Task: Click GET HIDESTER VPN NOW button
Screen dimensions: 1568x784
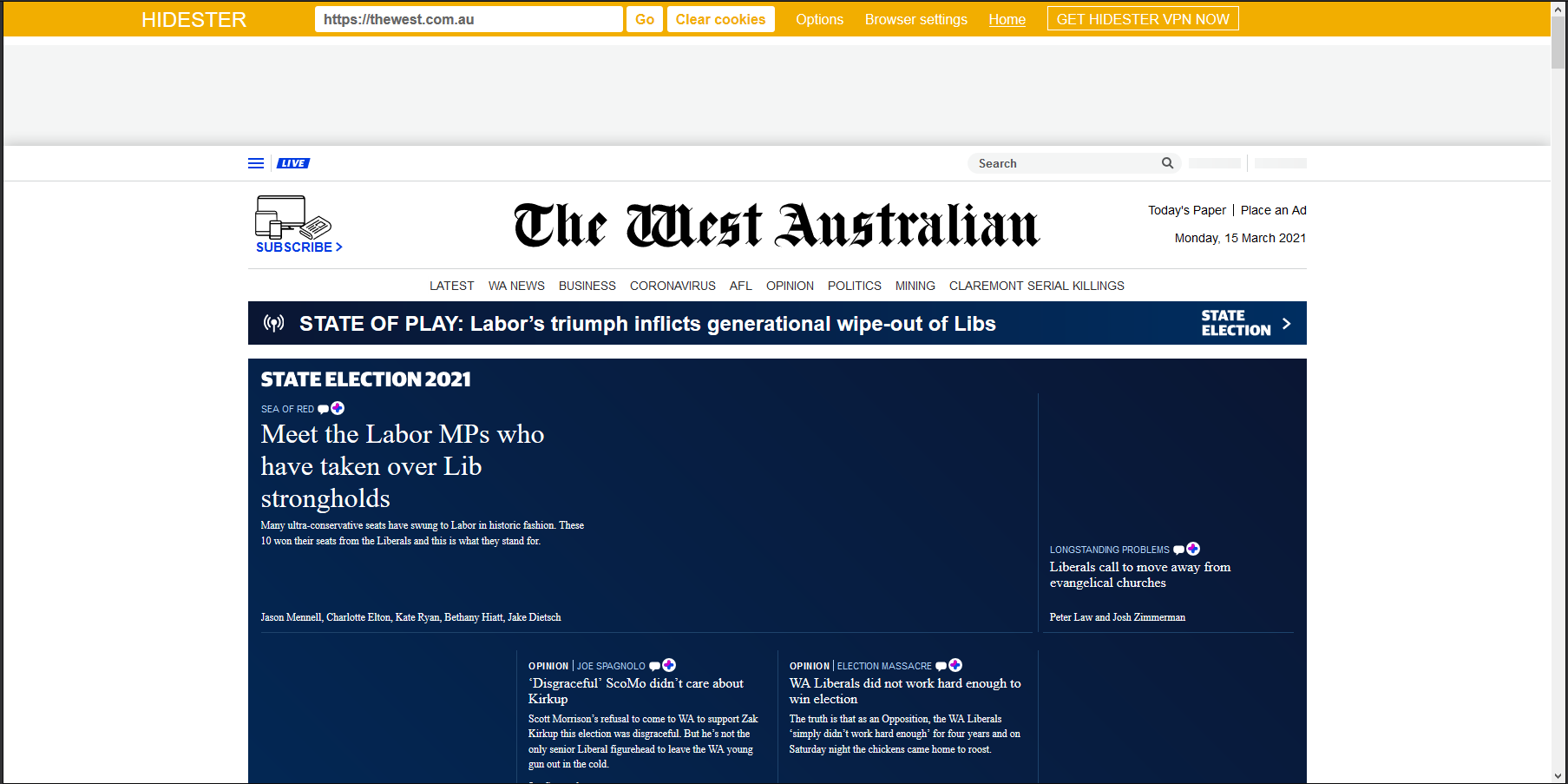Action: (x=1143, y=19)
